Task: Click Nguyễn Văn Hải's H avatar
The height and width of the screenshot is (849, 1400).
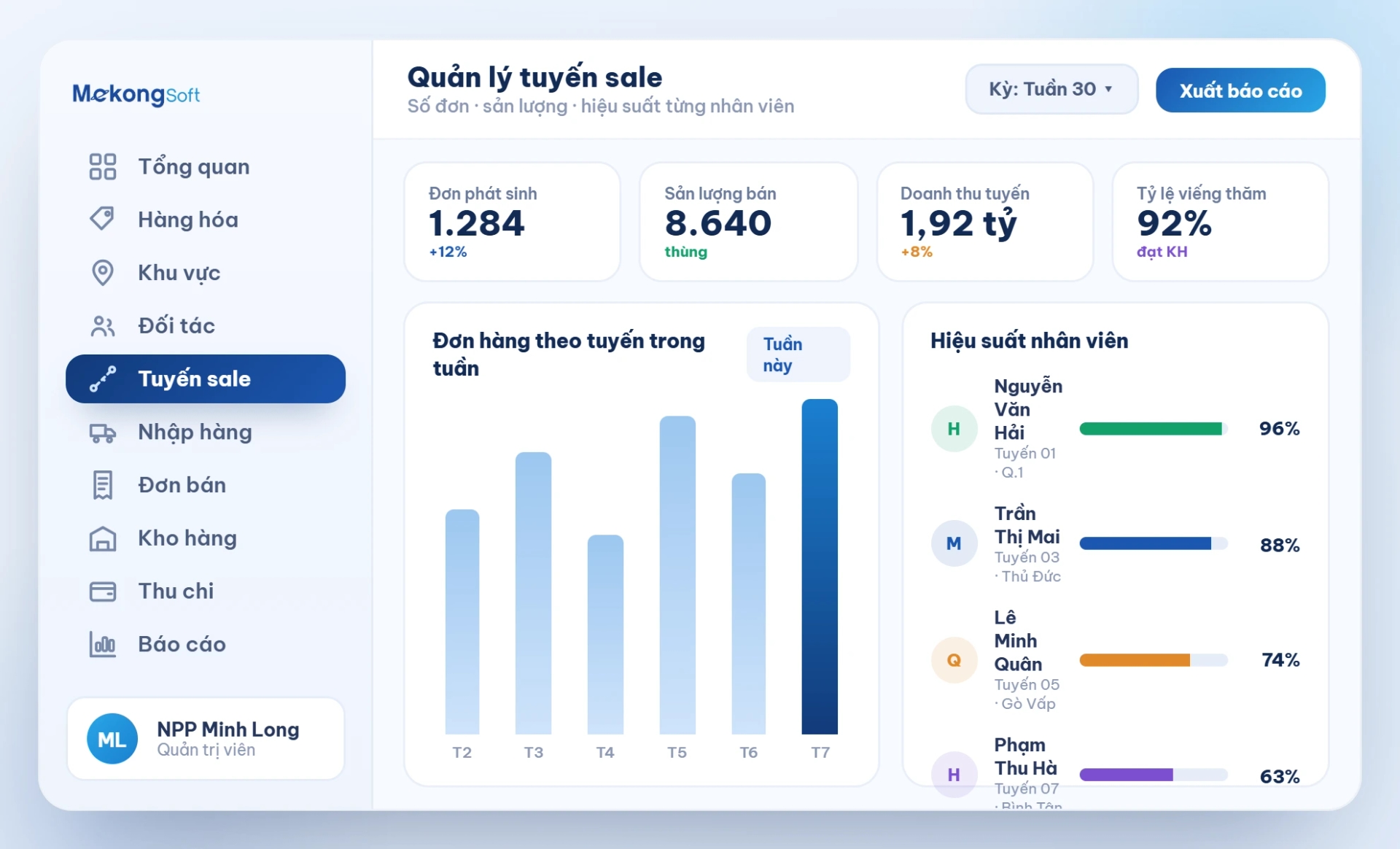Action: point(954,429)
